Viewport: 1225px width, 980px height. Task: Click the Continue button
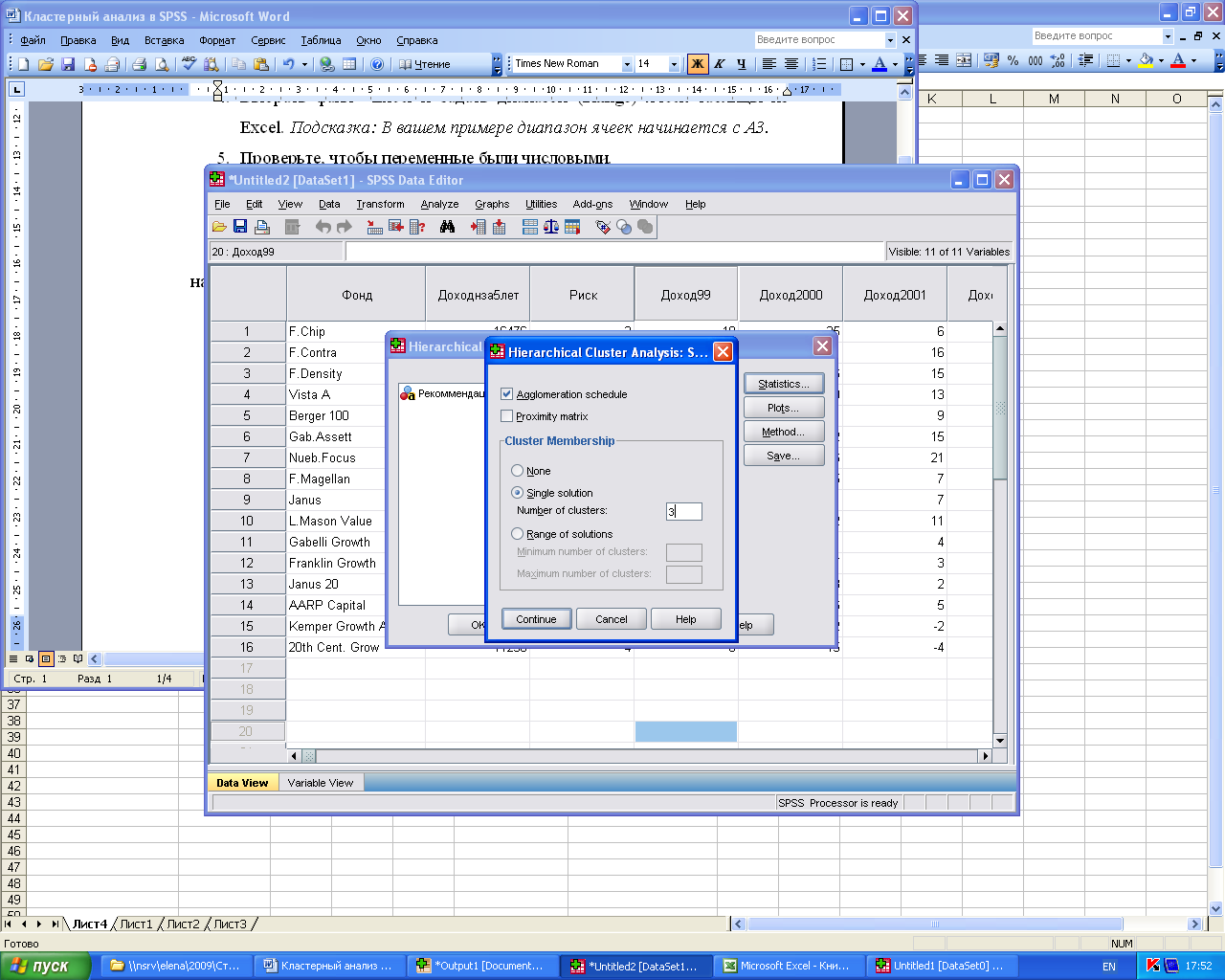click(536, 619)
